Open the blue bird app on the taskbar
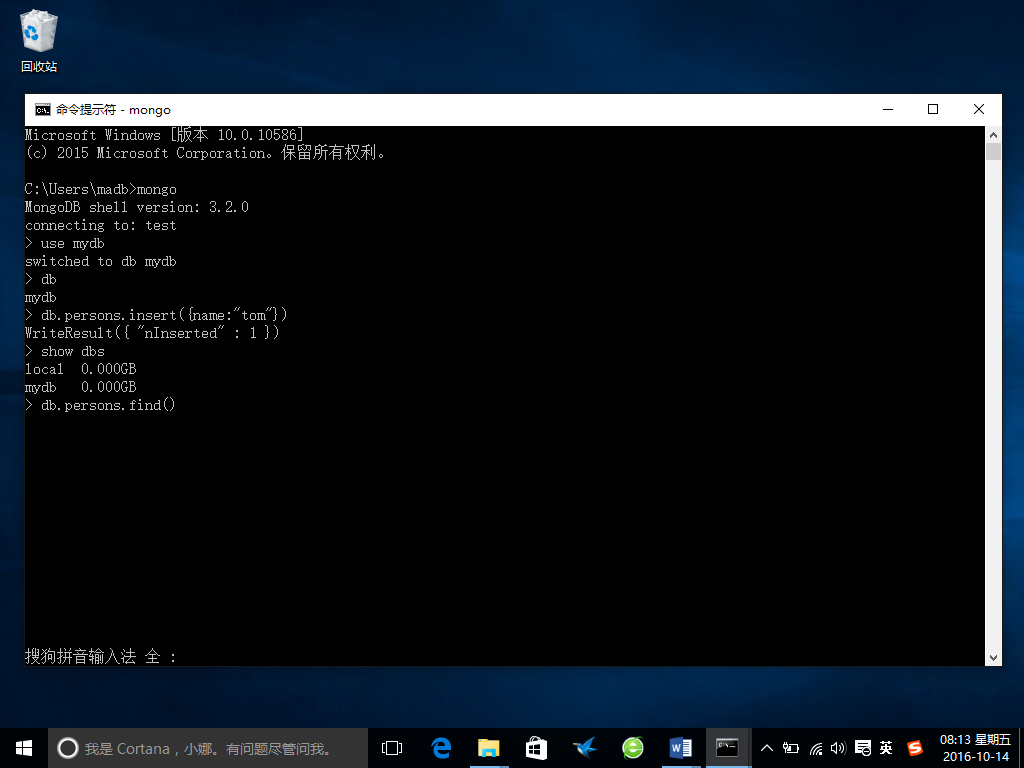Viewport: 1024px width, 768px height. coord(584,748)
